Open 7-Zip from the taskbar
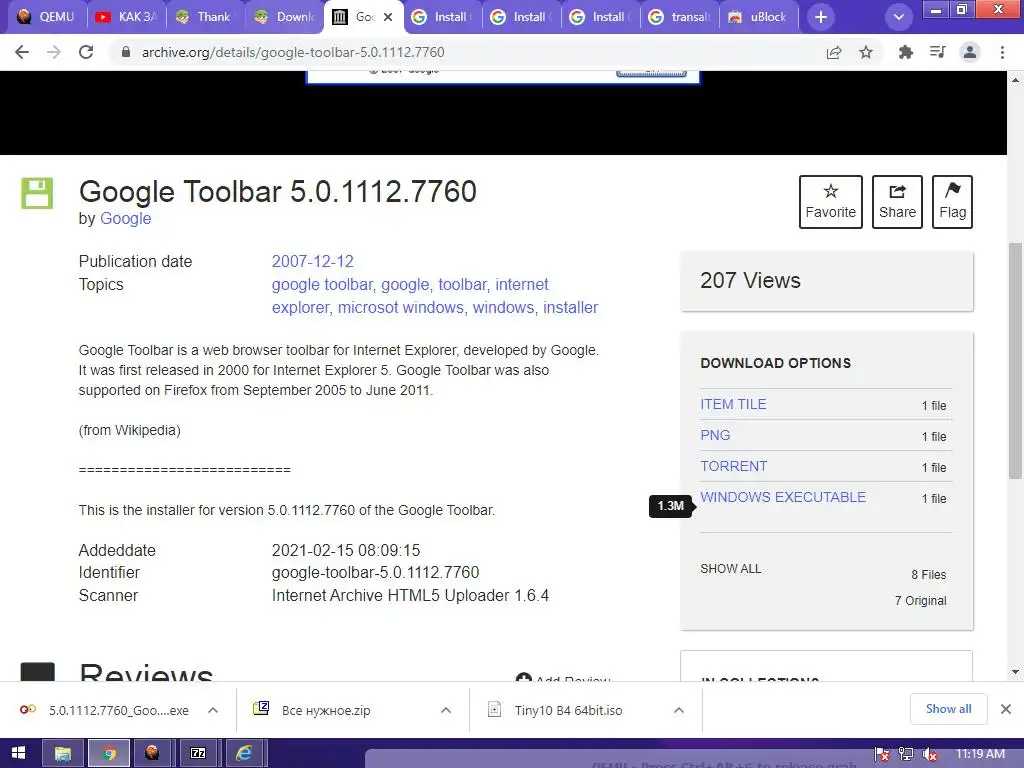This screenshot has width=1024, height=768. 198,754
